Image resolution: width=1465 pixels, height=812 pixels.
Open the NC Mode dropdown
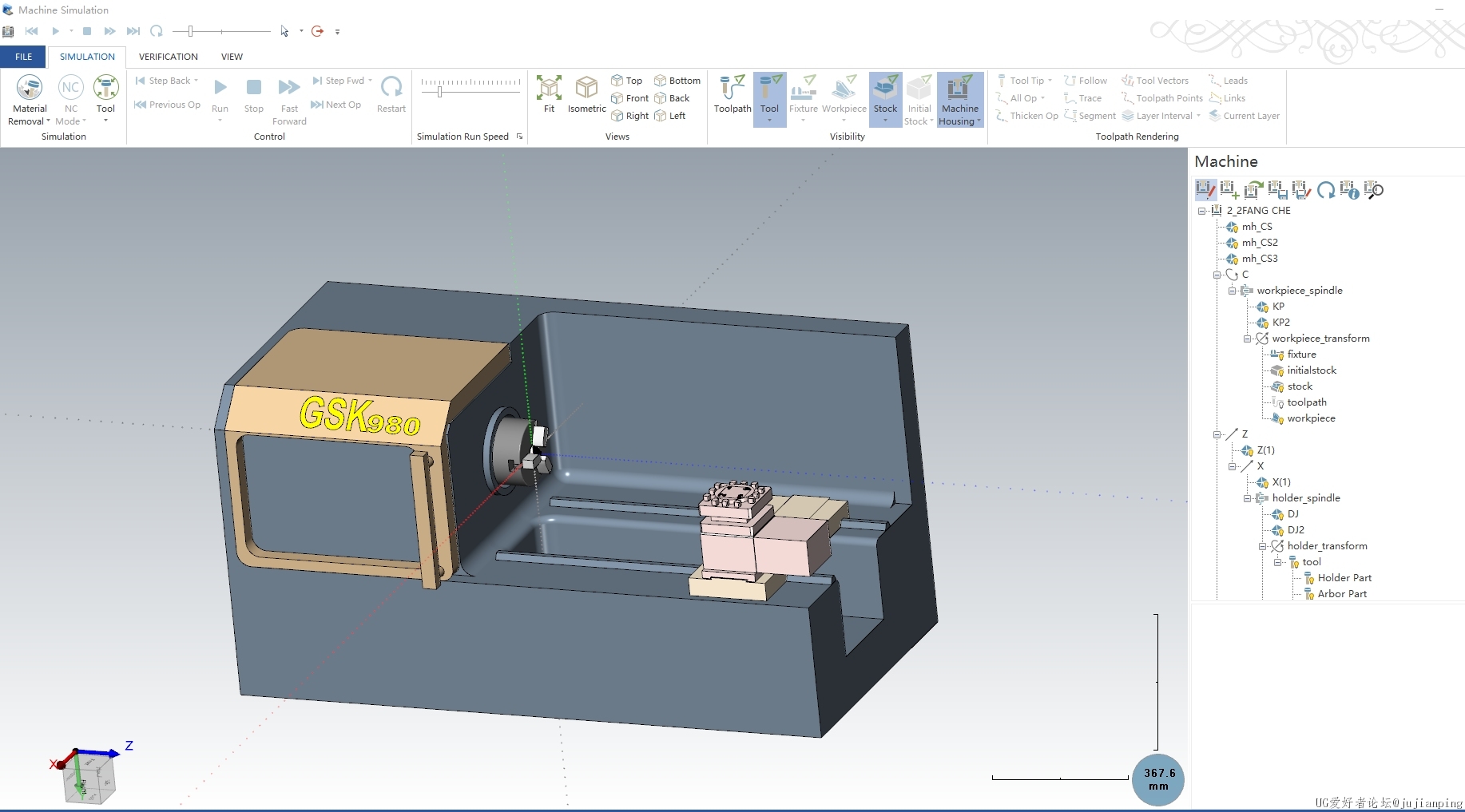(71, 121)
